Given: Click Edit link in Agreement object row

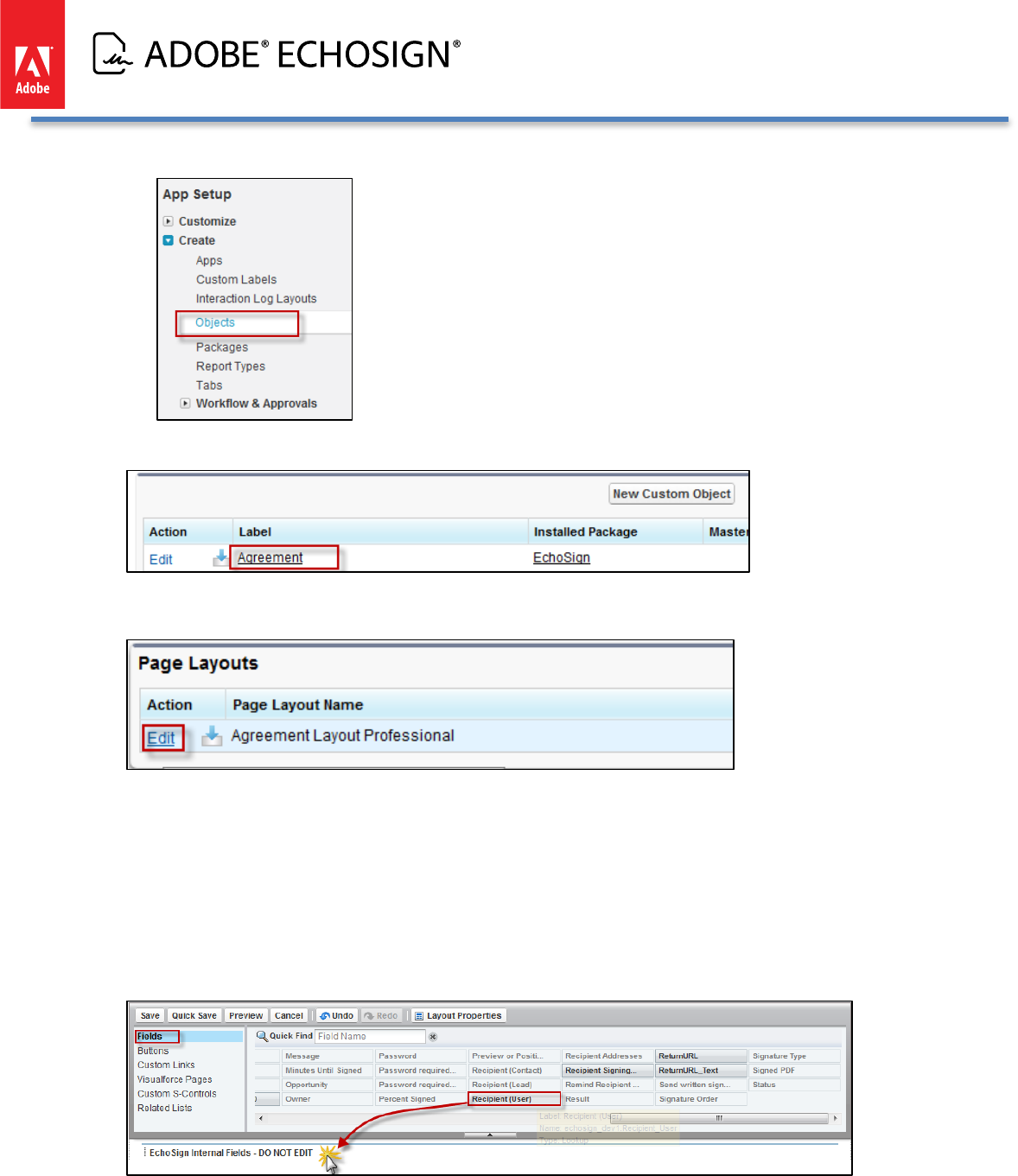Looking at the screenshot, I should [161, 559].
